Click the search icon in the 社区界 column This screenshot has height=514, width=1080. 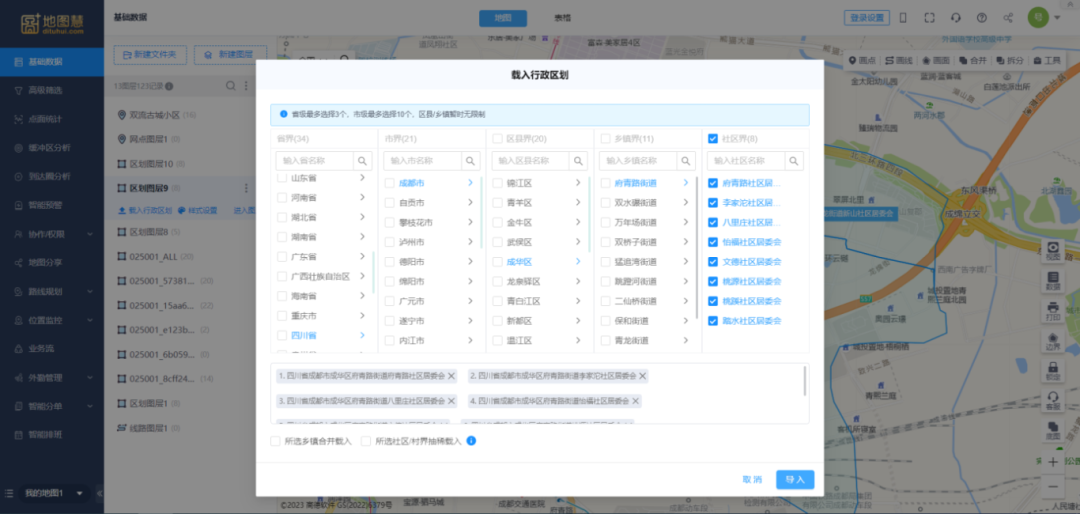[x=795, y=160]
